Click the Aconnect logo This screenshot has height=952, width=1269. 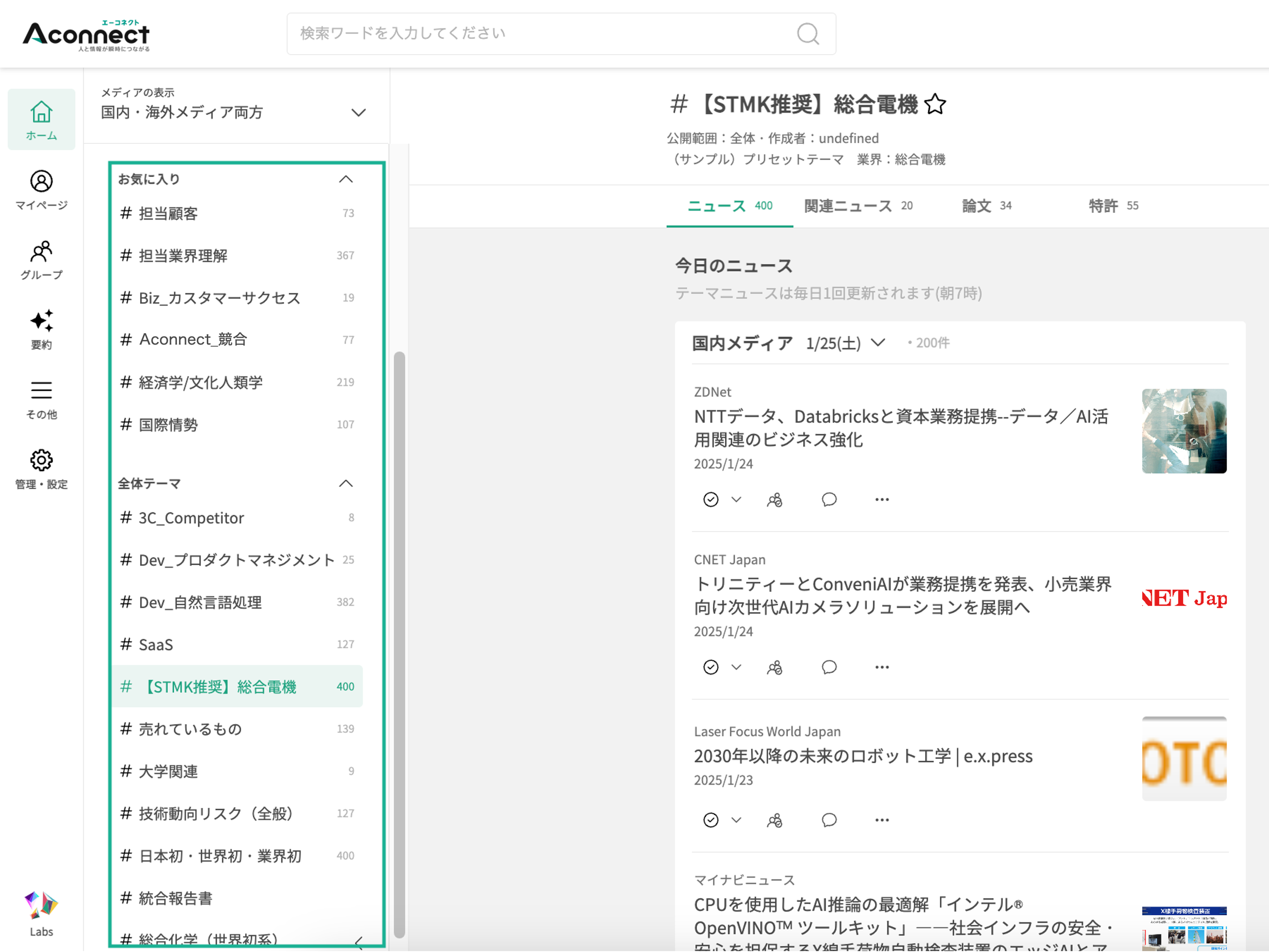click(86, 35)
